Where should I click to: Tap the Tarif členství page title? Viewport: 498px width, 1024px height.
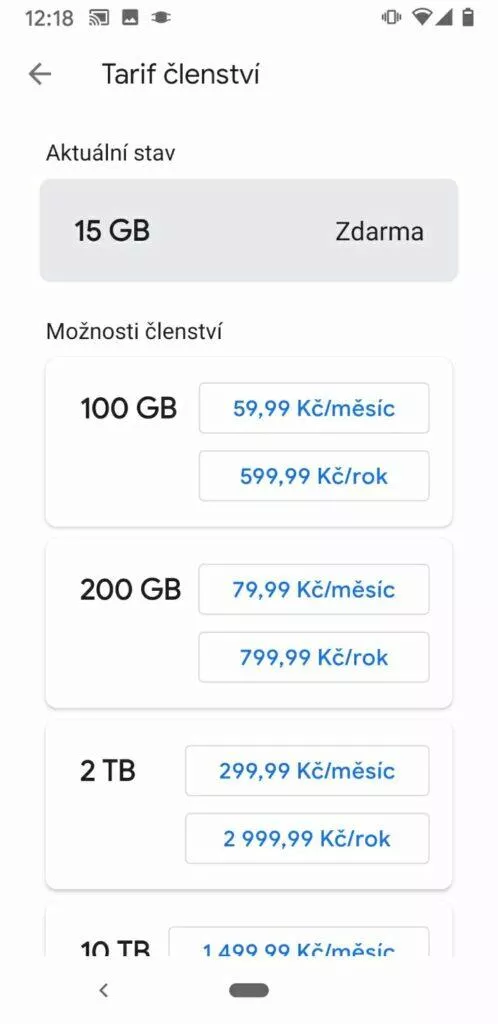[x=180, y=74]
